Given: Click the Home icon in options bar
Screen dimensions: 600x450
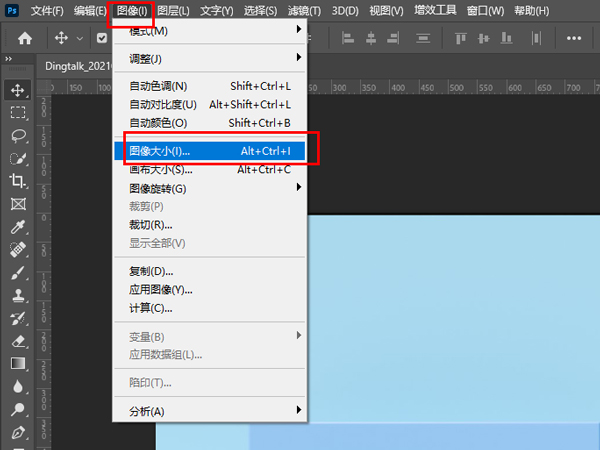Looking at the screenshot, I should click(x=24, y=39).
